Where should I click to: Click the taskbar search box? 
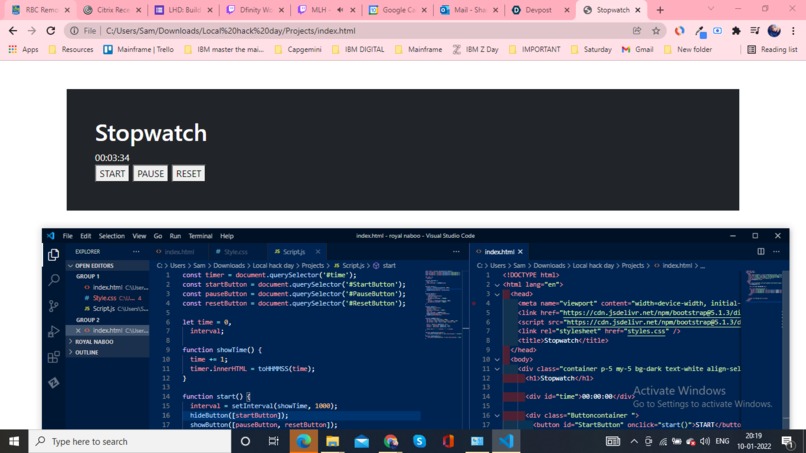130,441
